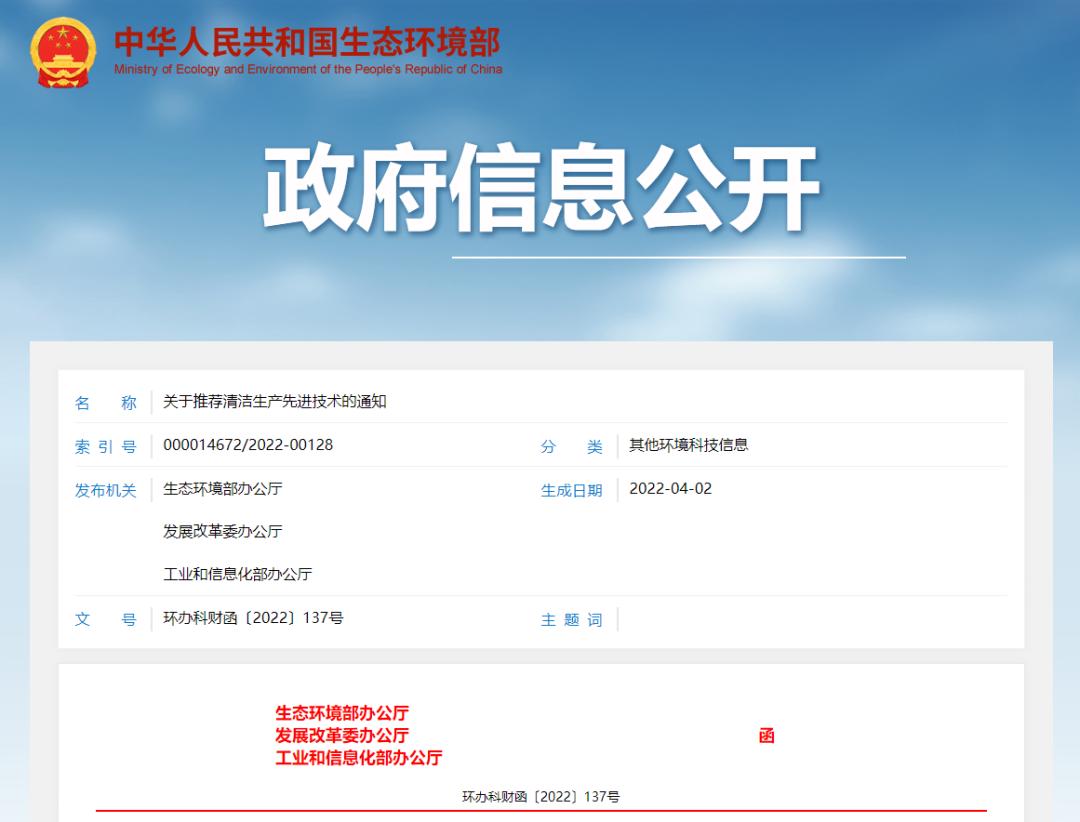Click red heading 工业和信息化部办公厅

[359, 758]
